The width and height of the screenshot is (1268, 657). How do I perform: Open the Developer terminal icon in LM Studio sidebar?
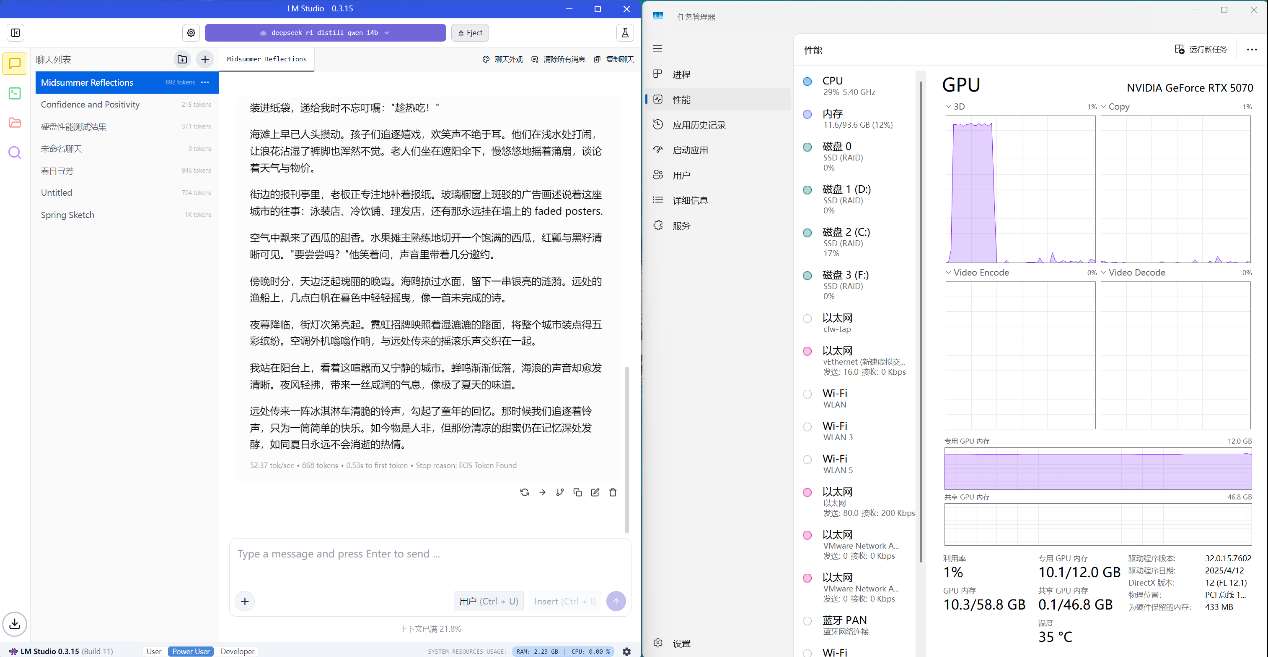[x=14, y=93]
